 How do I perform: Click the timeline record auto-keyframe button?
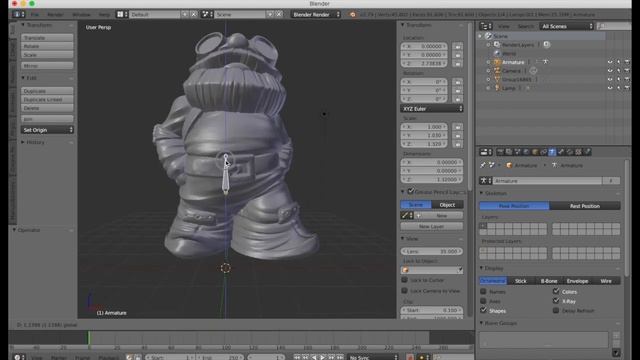click(410, 357)
